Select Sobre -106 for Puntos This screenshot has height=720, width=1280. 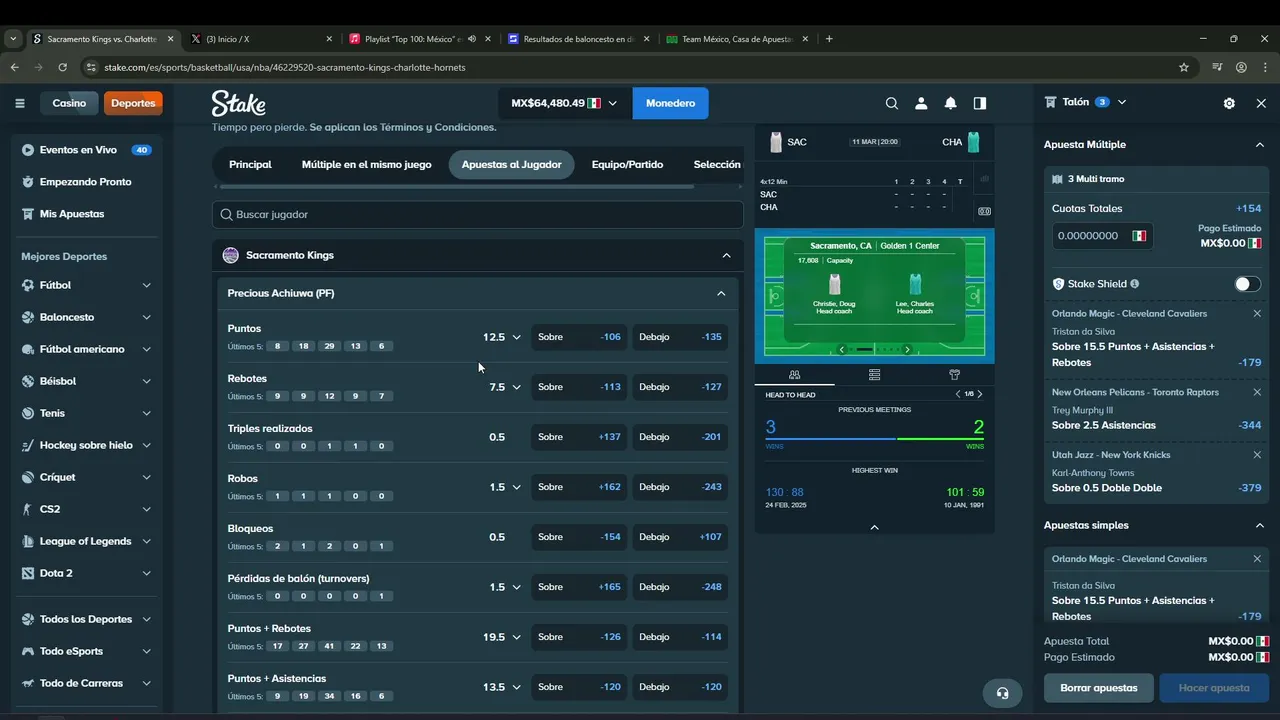click(579, 337)
